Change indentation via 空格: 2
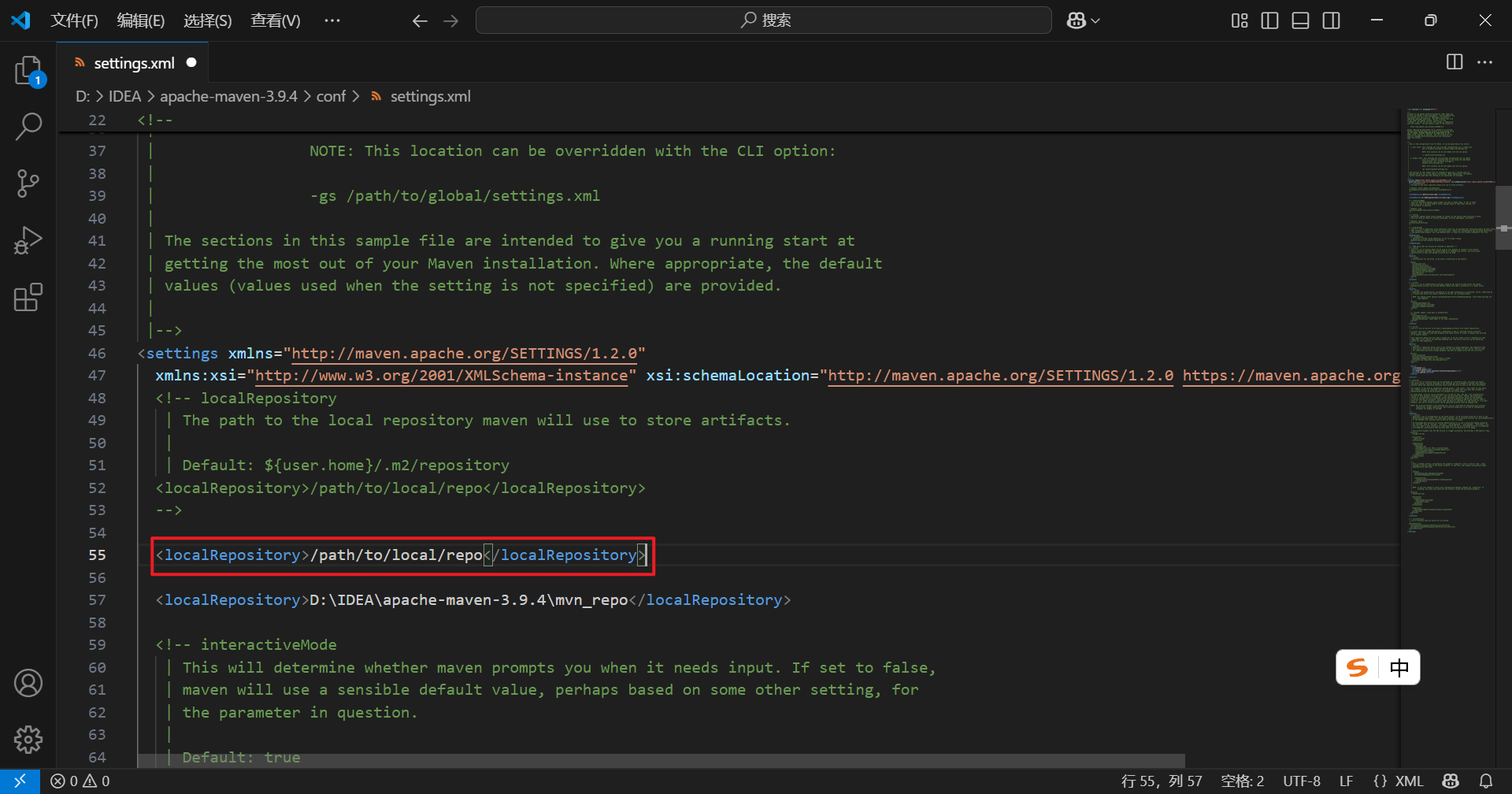The image size is (1512, 794). click(x=1243, y=781)
